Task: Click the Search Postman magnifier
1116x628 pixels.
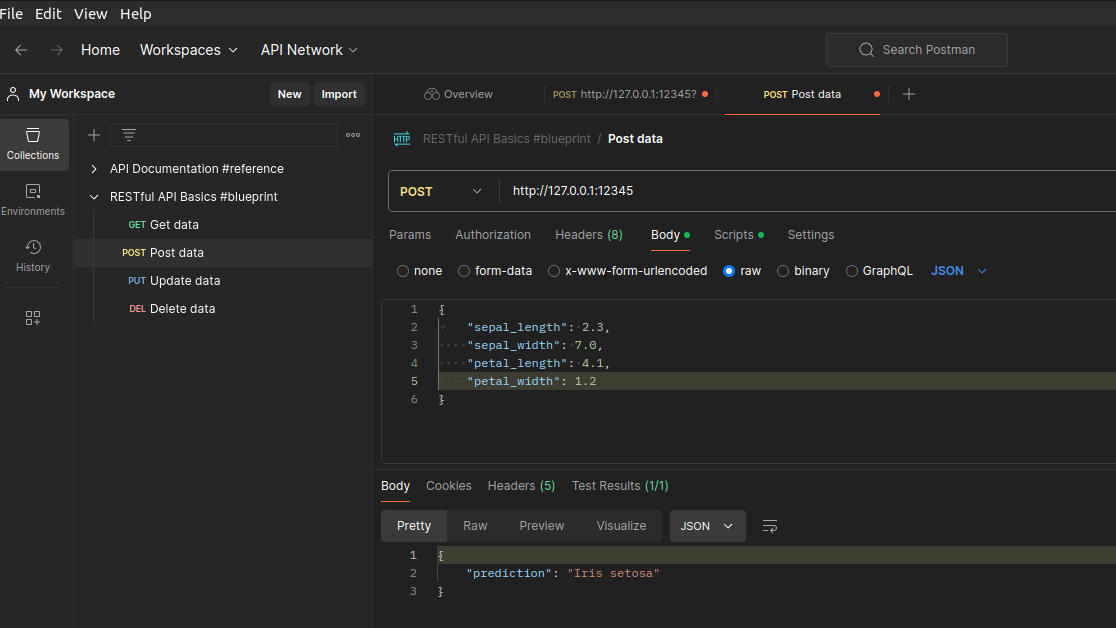Action: tap(866, 49)
